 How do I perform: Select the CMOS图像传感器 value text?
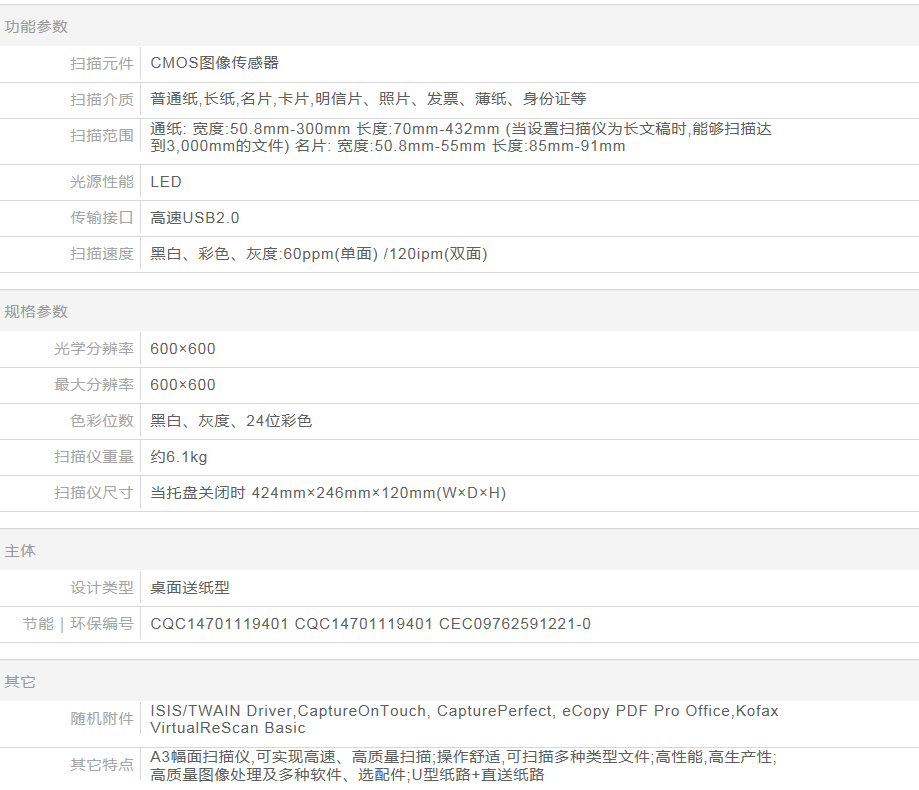(x=214, y=63)
